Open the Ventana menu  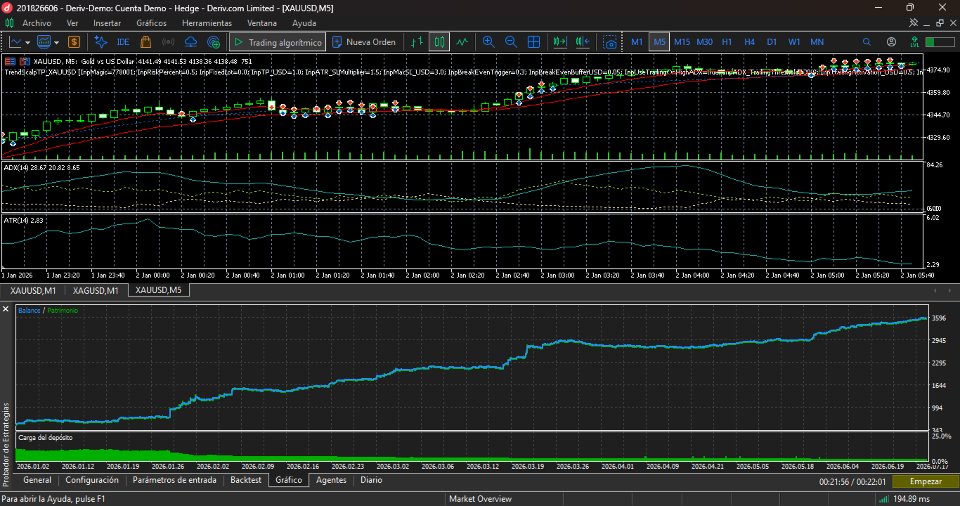coord(261,23)
